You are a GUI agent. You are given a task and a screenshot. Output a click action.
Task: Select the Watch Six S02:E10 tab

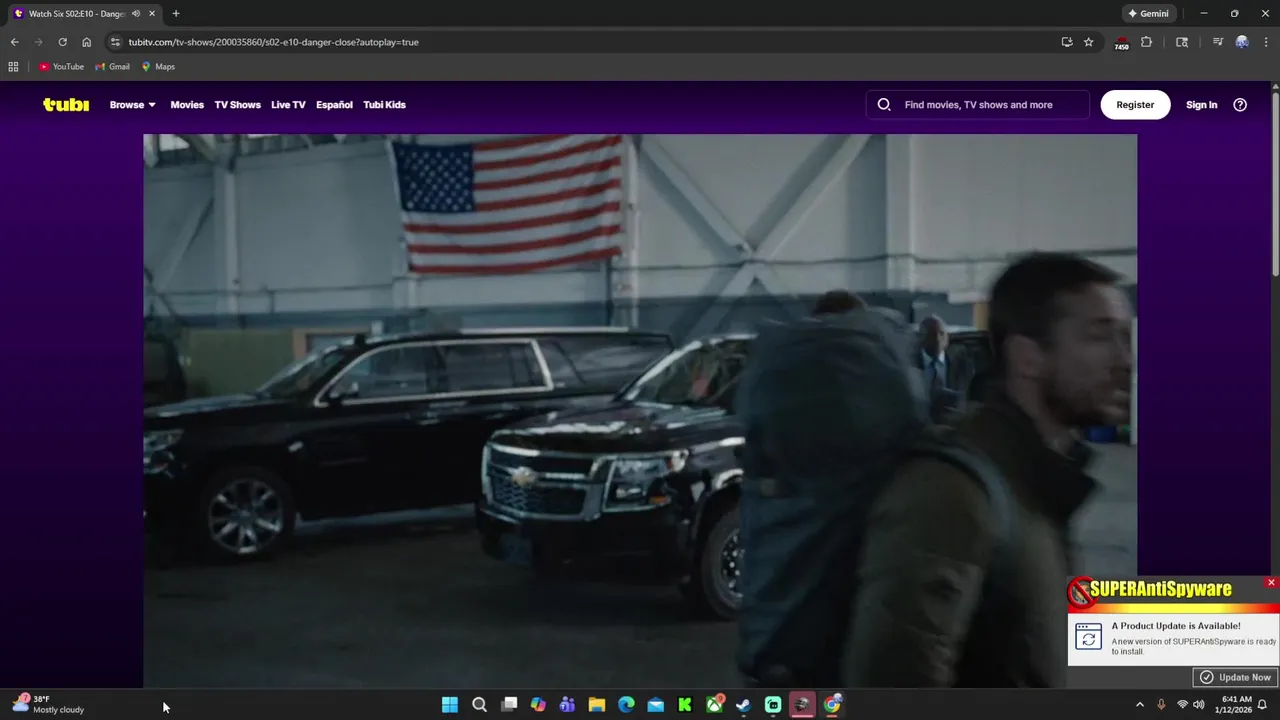coord(84,14)
